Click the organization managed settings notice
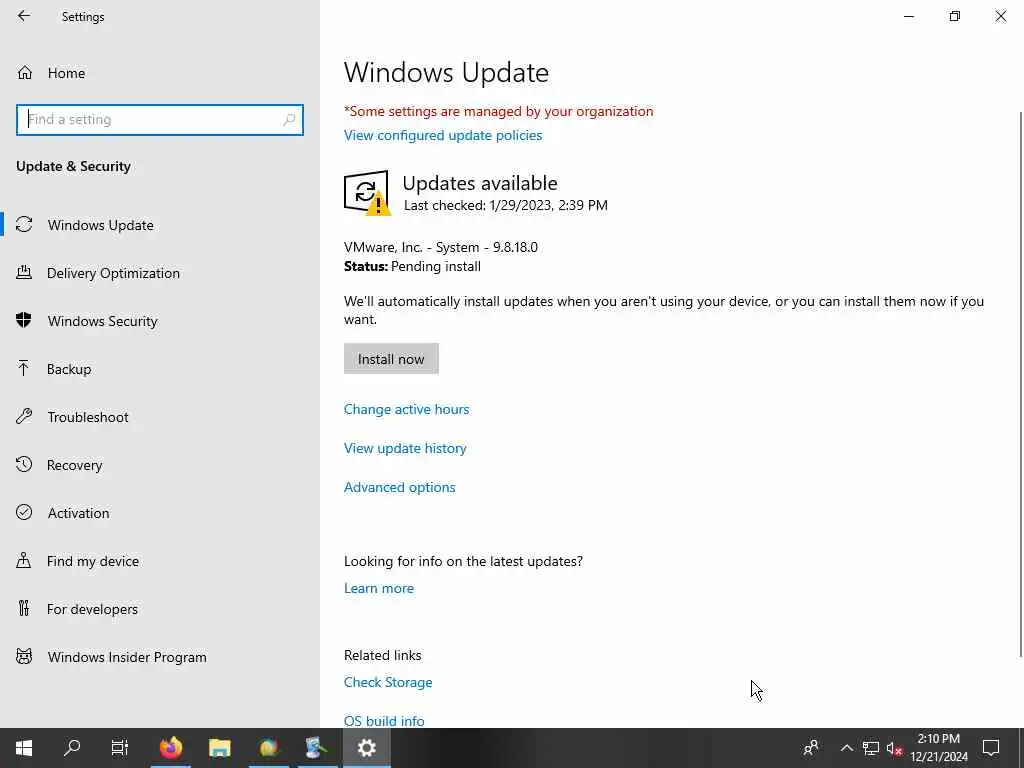 click(498, 111)
